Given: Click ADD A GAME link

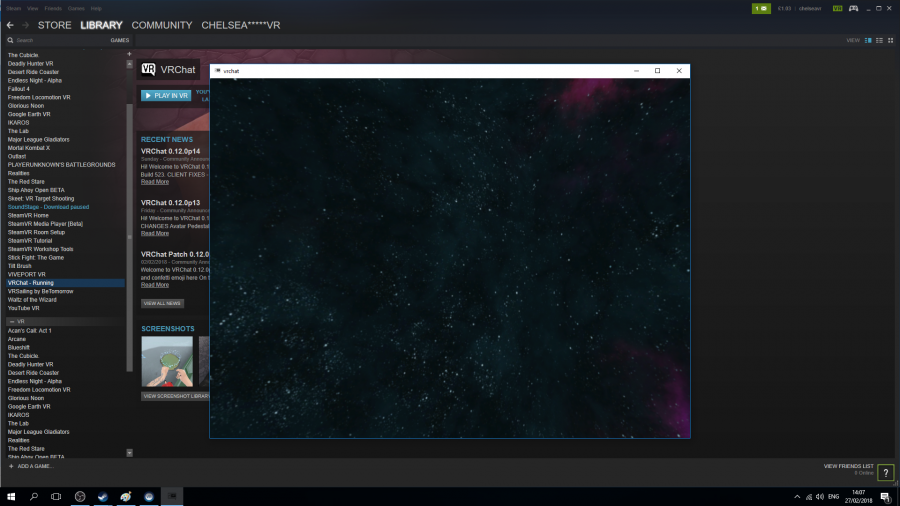Looking at the screenshot, I should click(35, 466).
